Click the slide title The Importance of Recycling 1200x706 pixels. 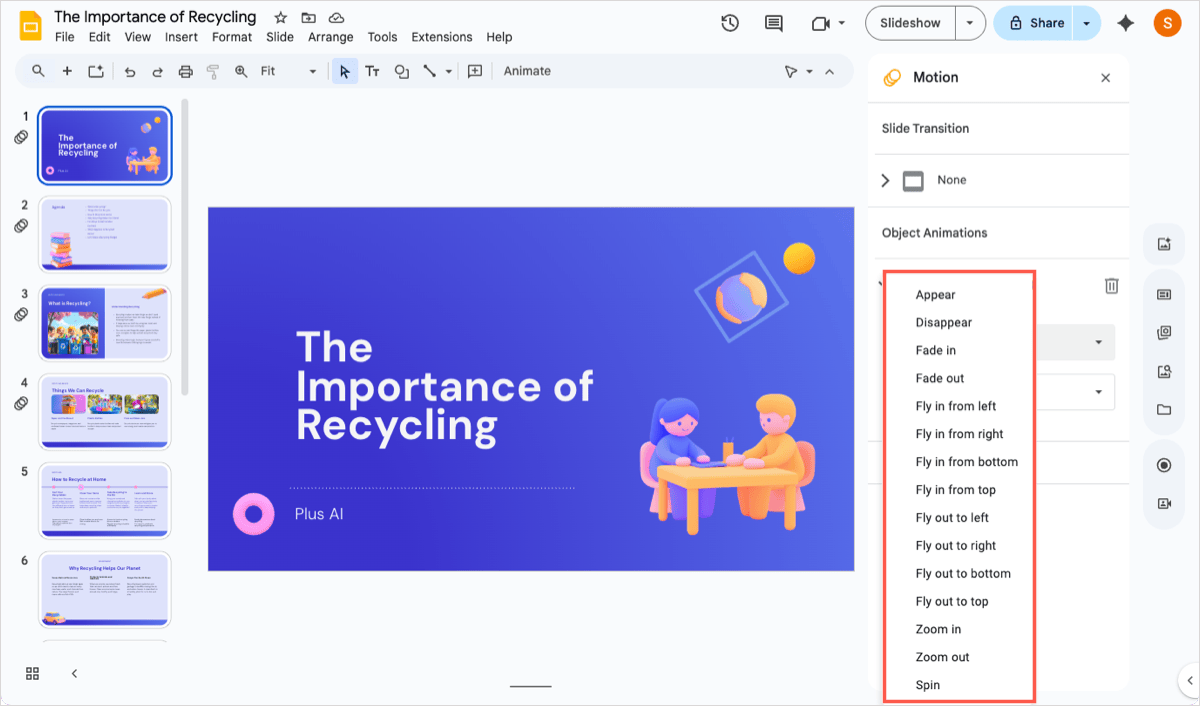[x=445, y=386]
